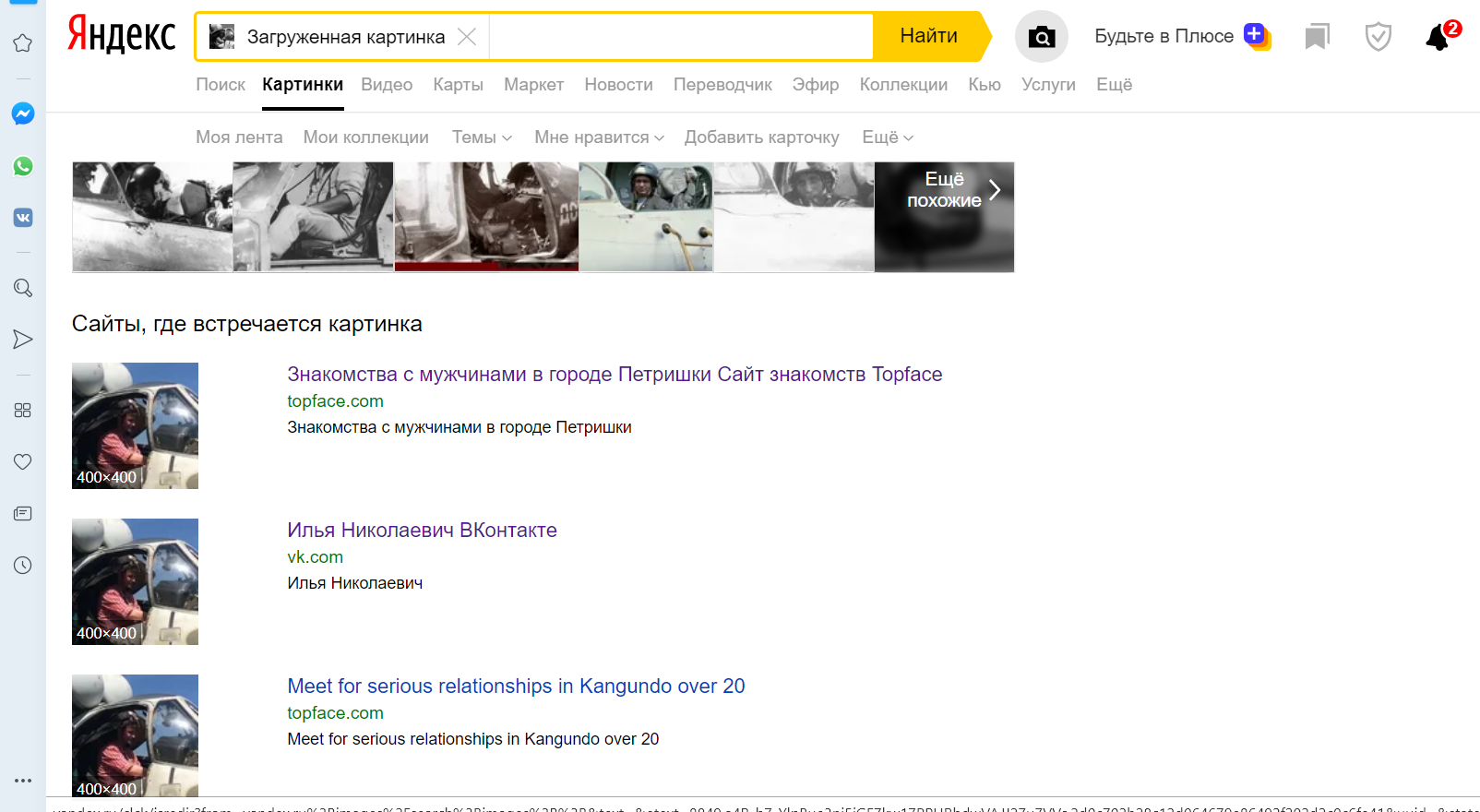Open fifth similar faded pilot image
1480x812 pixels.
tap(794, 217)
